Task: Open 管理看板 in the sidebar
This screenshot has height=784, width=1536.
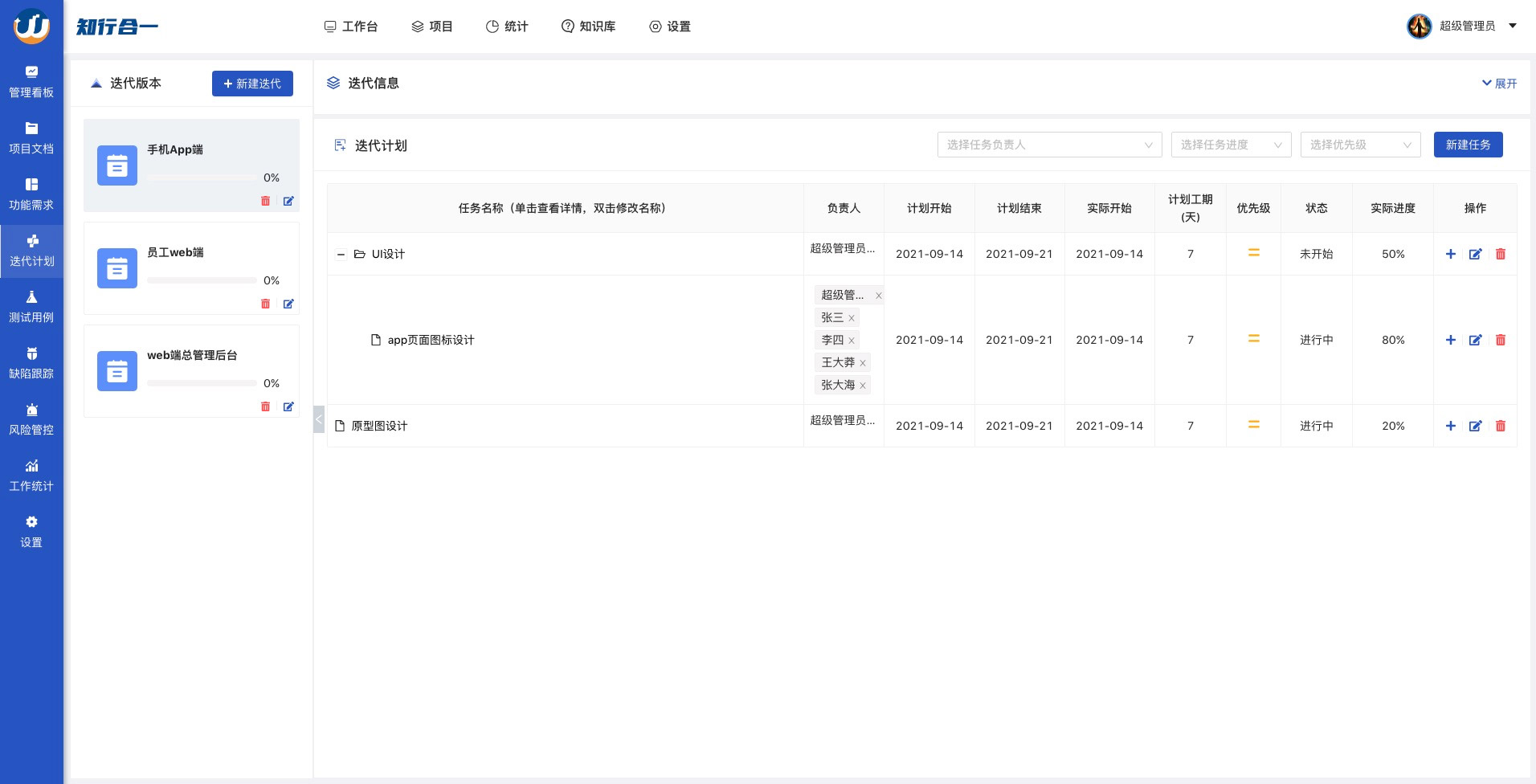Action: pos(31,82)
